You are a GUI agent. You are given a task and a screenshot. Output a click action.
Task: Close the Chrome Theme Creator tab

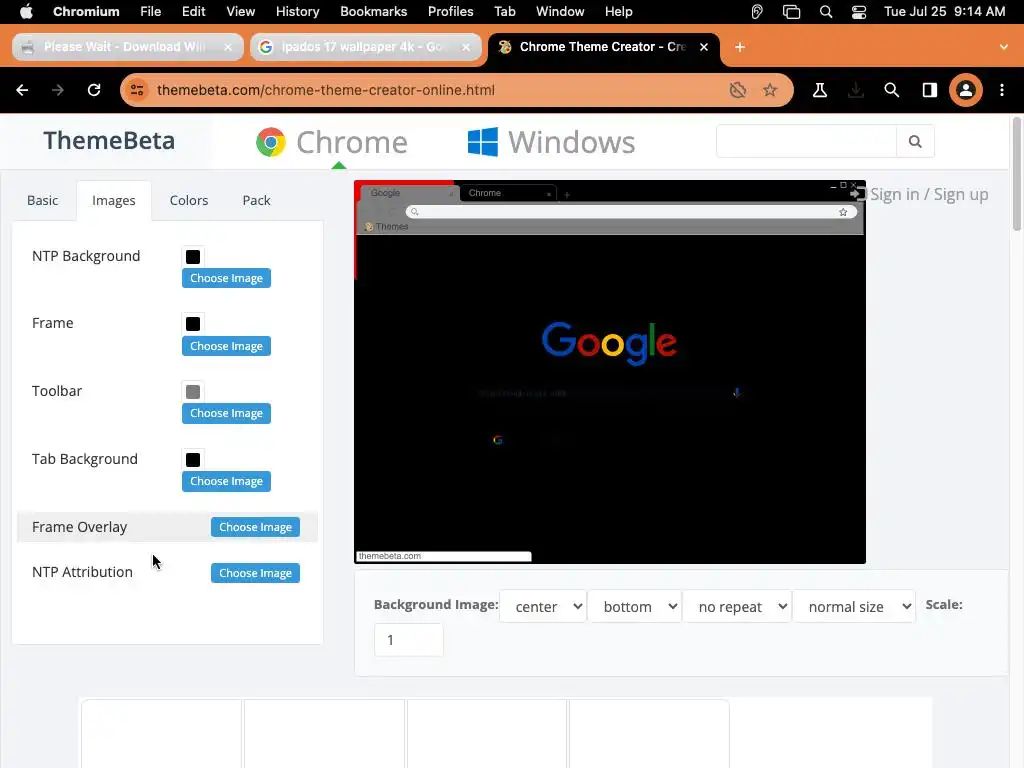tap(704, 47)
